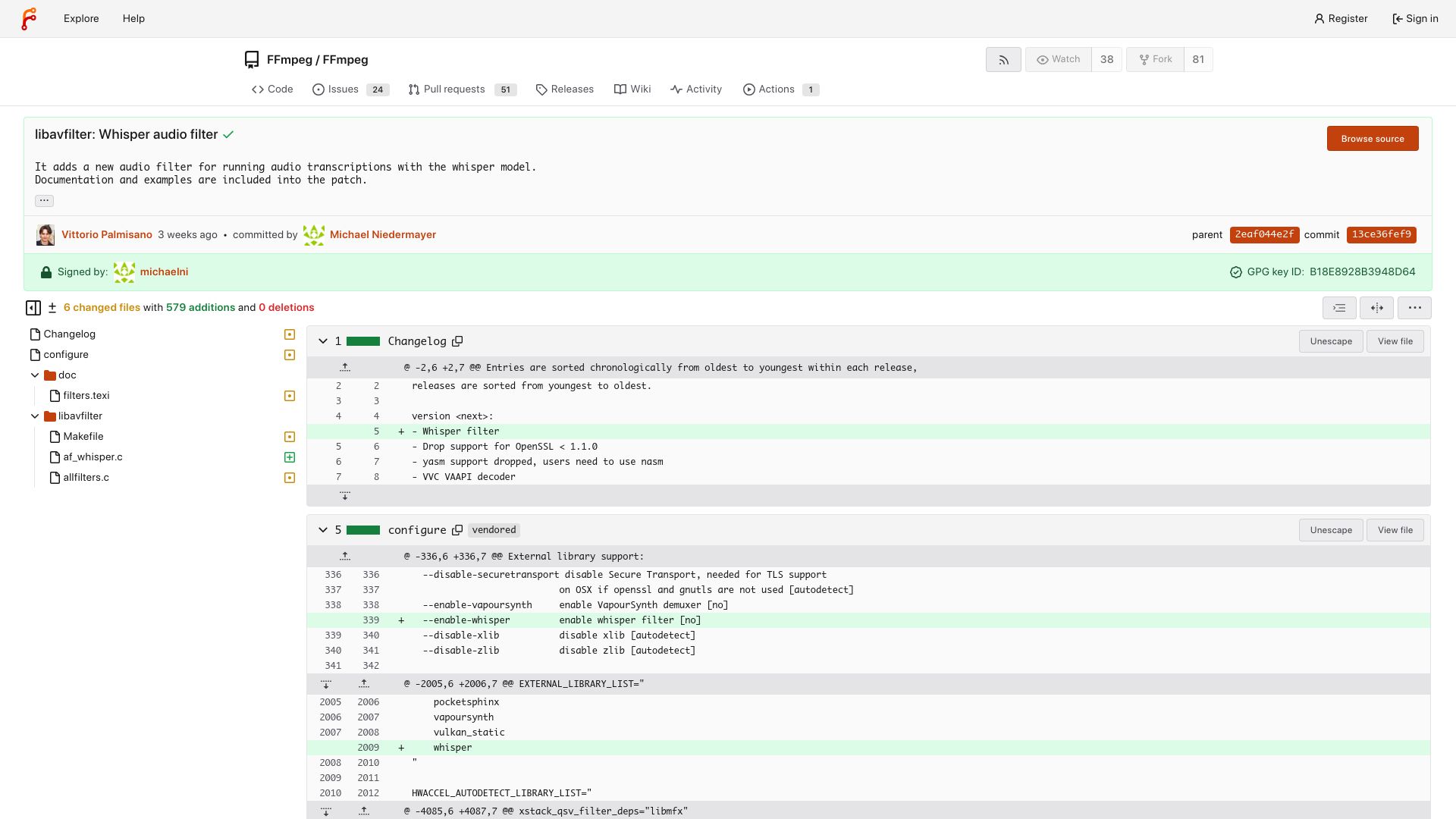Open the Wiki tab
Viewport: 1456px width, 819px height.
[x=632, y=89]
